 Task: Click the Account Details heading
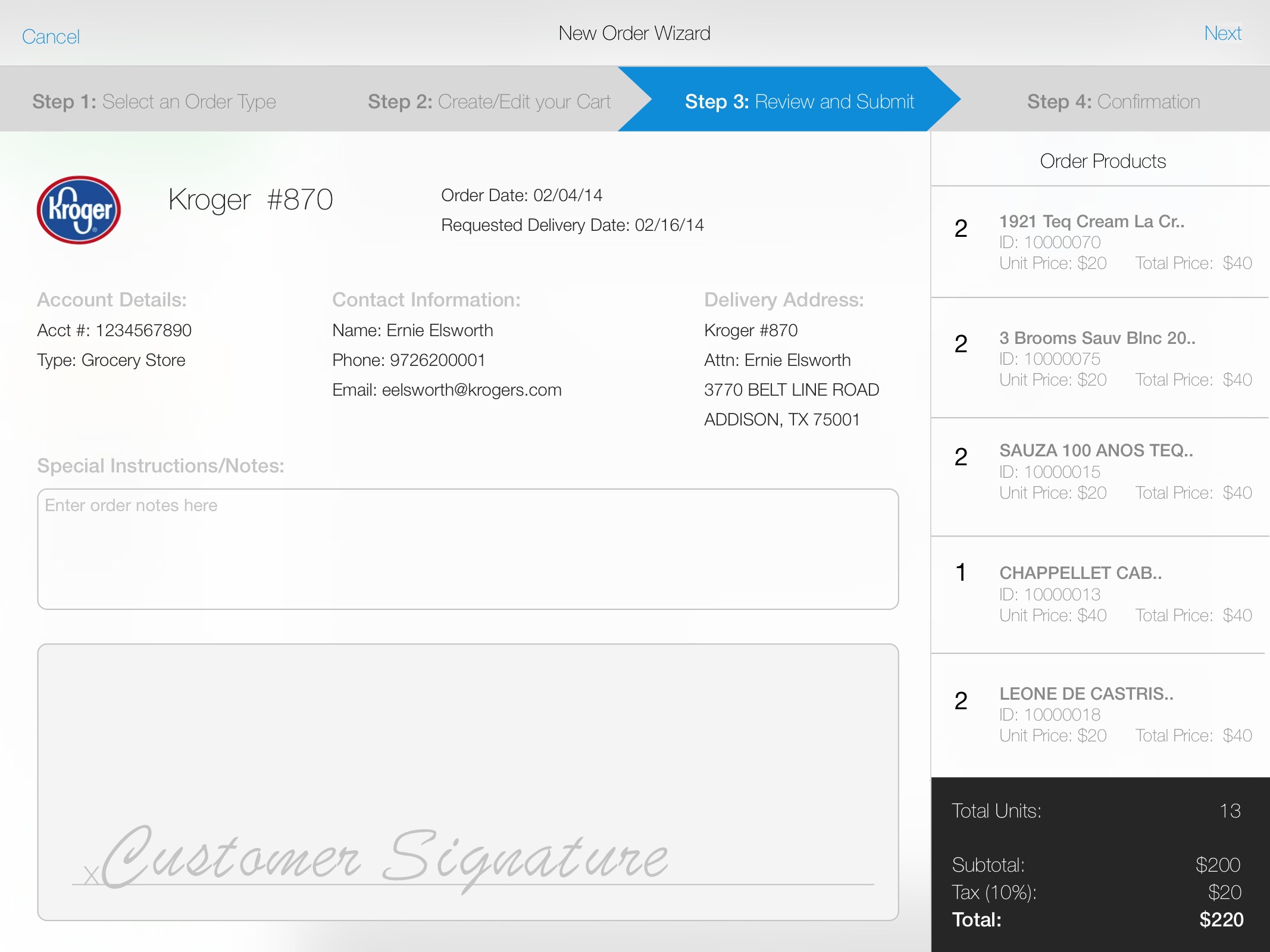point(112,300)
